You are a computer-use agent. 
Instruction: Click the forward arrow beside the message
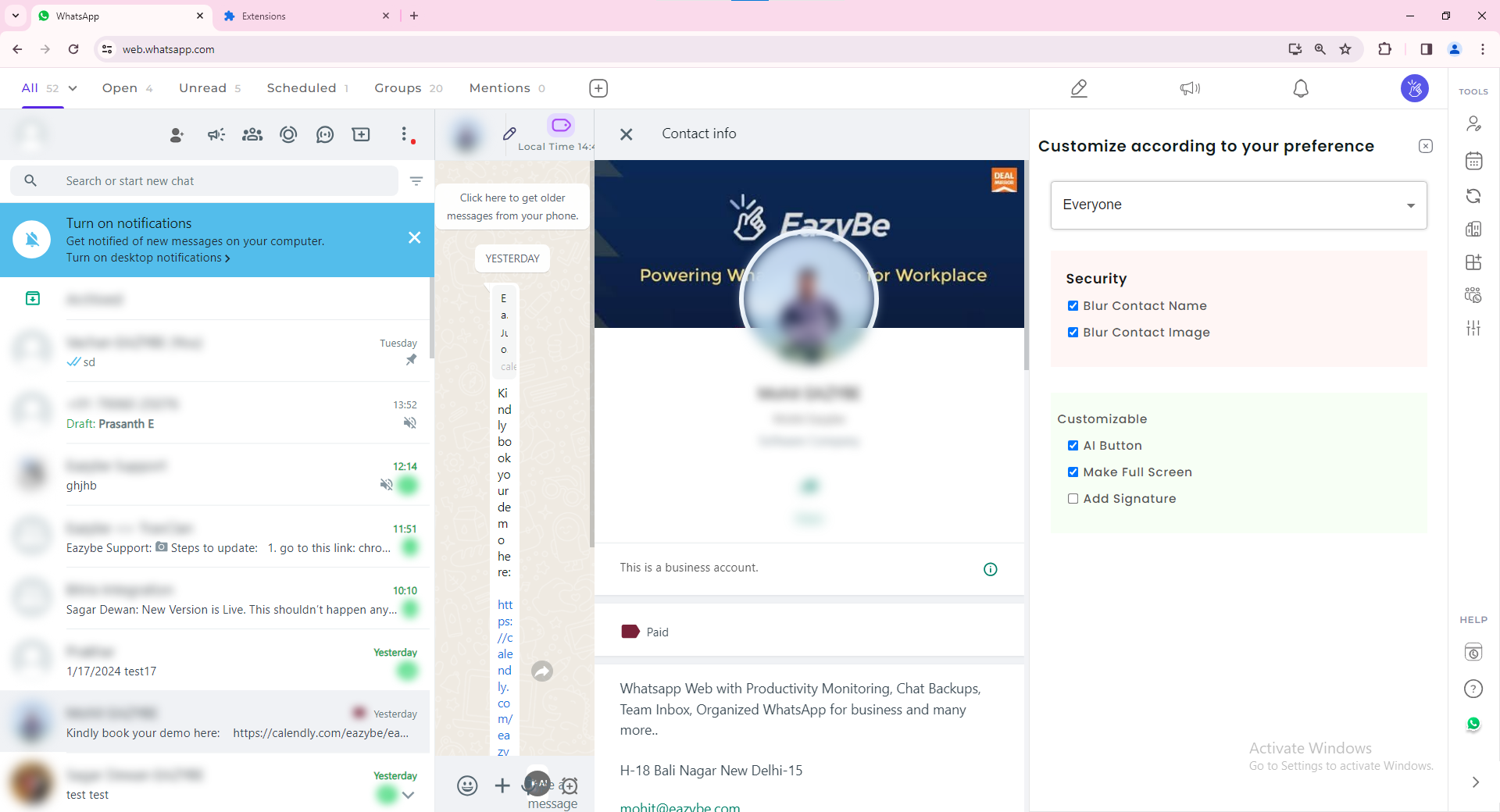542,671
